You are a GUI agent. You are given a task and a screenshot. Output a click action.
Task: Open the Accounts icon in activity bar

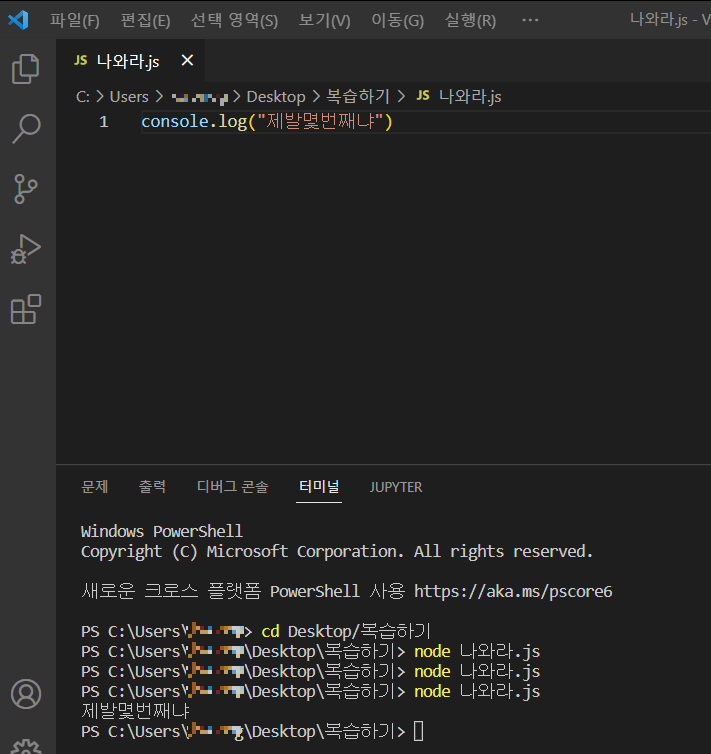[x=26, y=694]
